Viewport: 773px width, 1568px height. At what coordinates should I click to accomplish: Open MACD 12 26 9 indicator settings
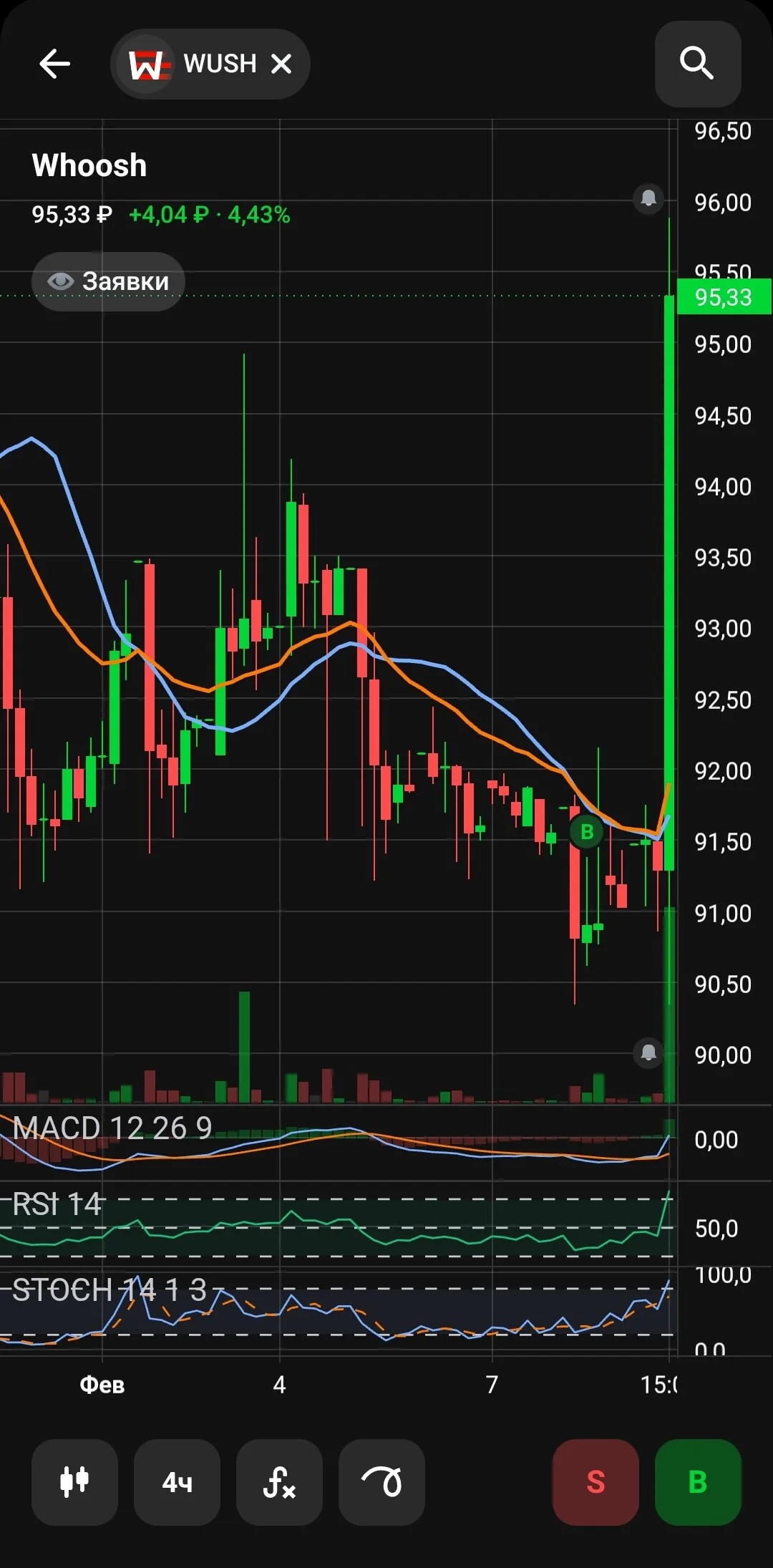tap(112, 1128)
